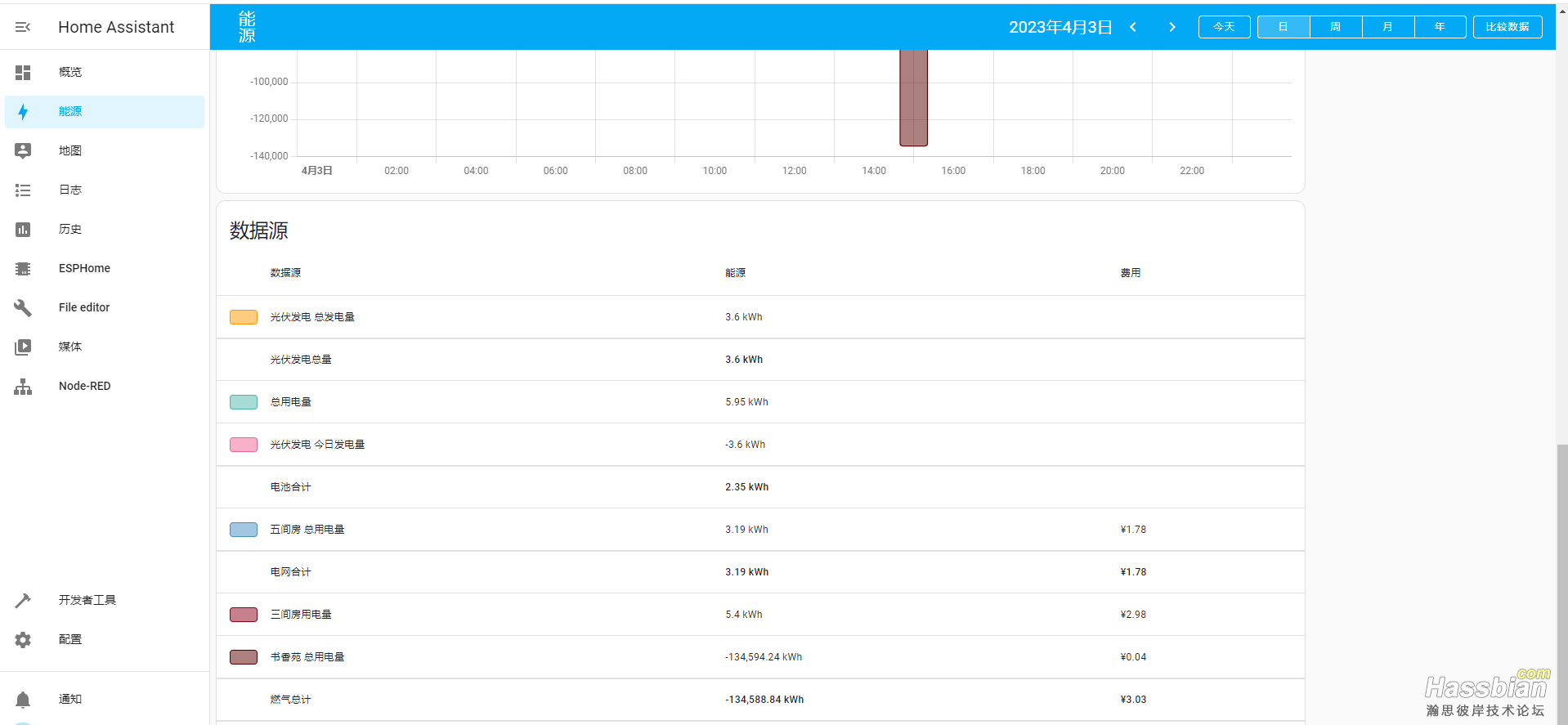Viewport: 1568px width, 725px height.
Task: Open the 日志 logbook list icon
Action: coord(23,190)
